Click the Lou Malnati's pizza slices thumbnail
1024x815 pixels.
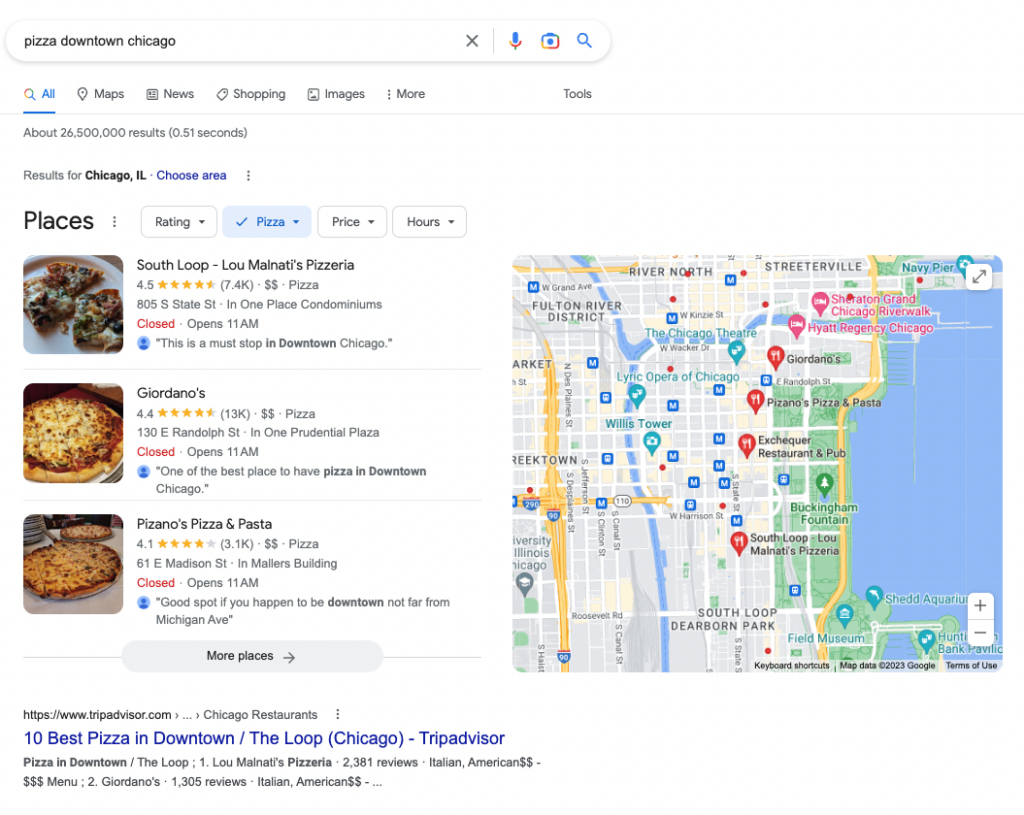pyautogui.click(x=73, y=304)
